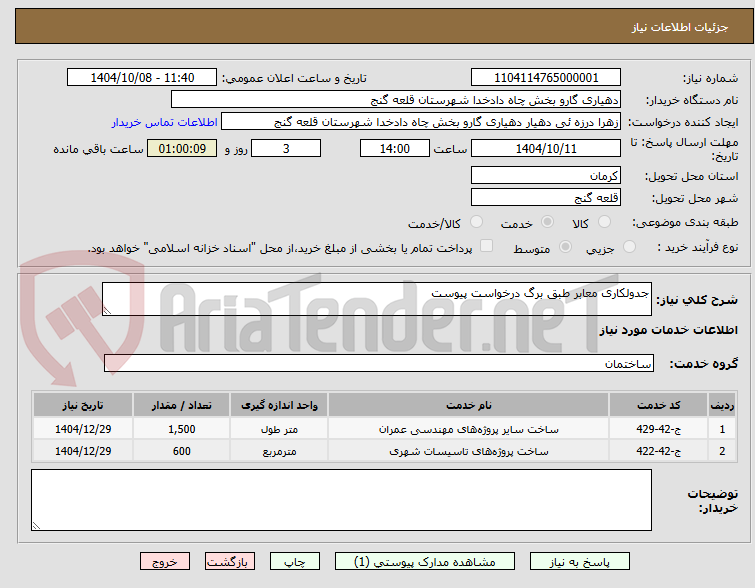This screenshot has width=755, height=588.
Task: Open the اطلاعات تماس خریدار link
Action: click(x=165, y=122)
